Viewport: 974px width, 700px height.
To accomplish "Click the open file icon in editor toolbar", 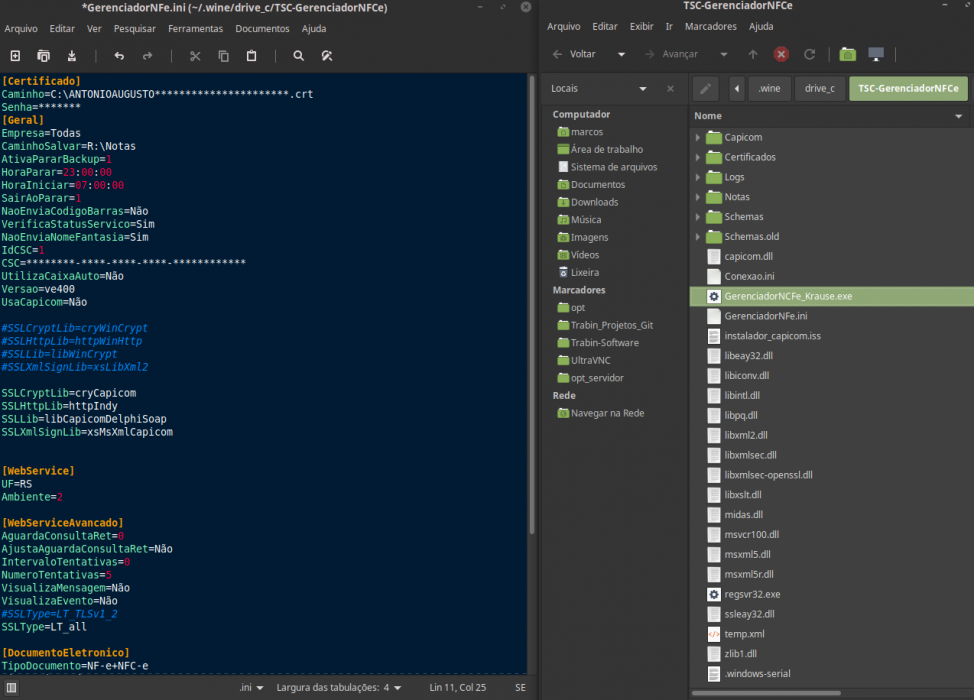I will click(43, 56).
